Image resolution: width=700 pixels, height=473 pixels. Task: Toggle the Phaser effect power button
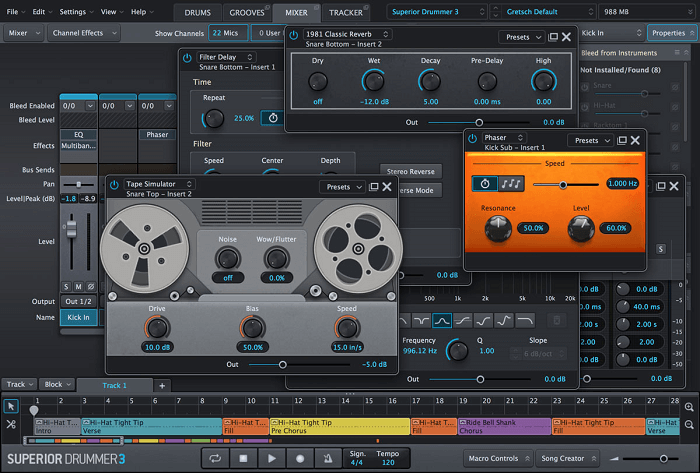[472, 138]
